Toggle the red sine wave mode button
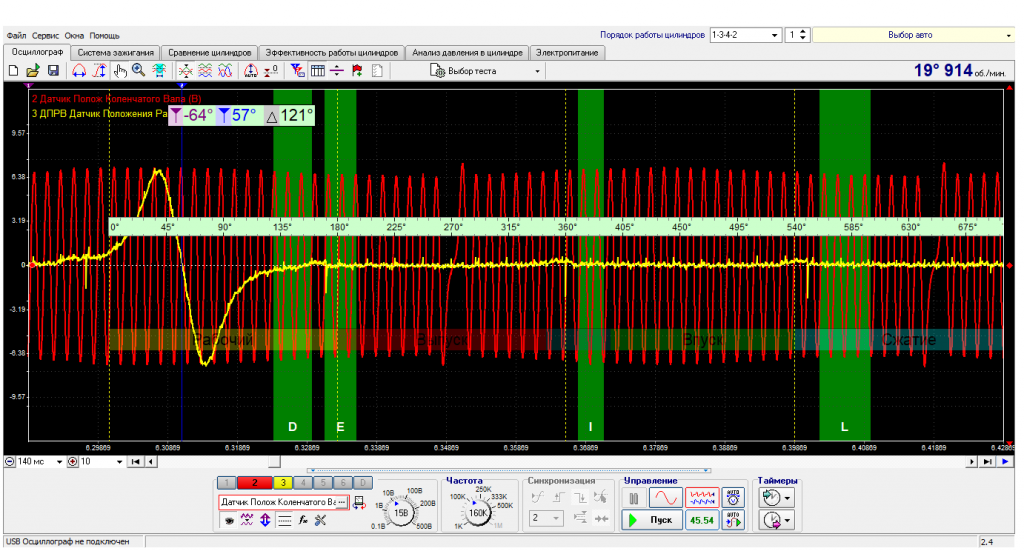The image size is (1024, 551). pos(665,498)
